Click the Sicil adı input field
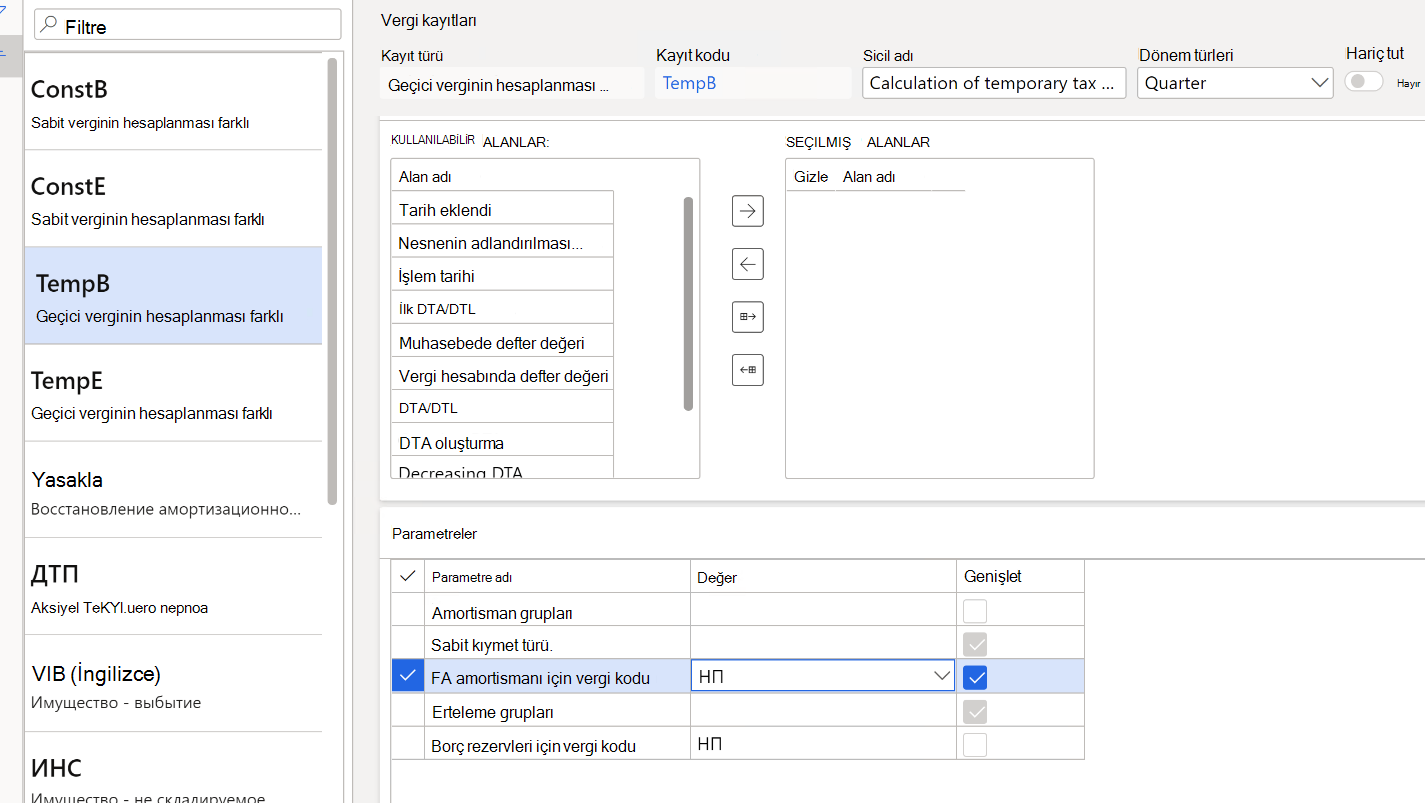The width and height of the screenshot is (1425, 803). (994, 83)
